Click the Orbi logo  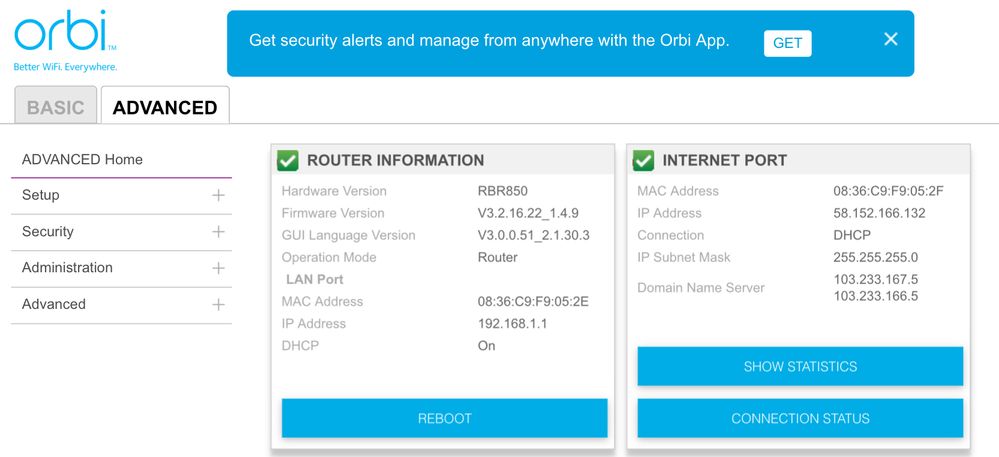pos(65,43)
